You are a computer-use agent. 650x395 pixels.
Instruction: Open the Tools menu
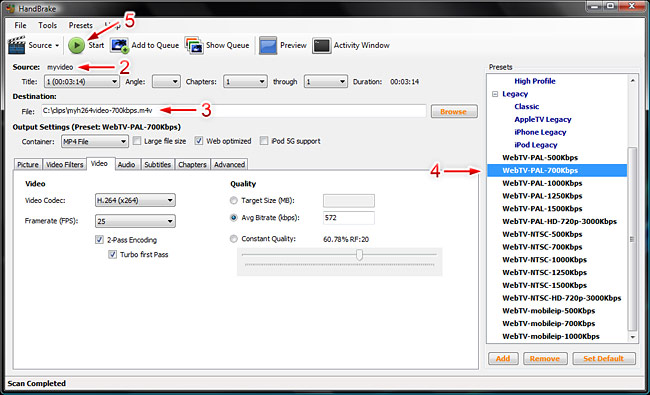48,25
